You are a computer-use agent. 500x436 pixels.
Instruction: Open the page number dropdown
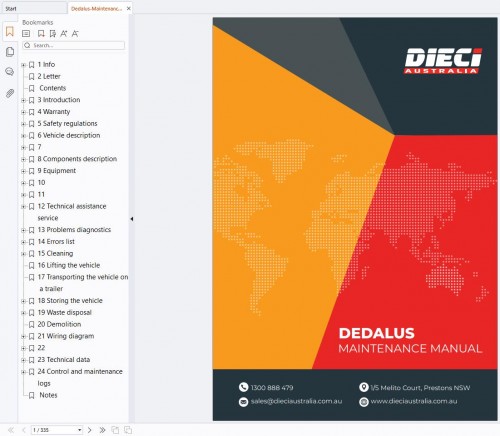(79, 430)
